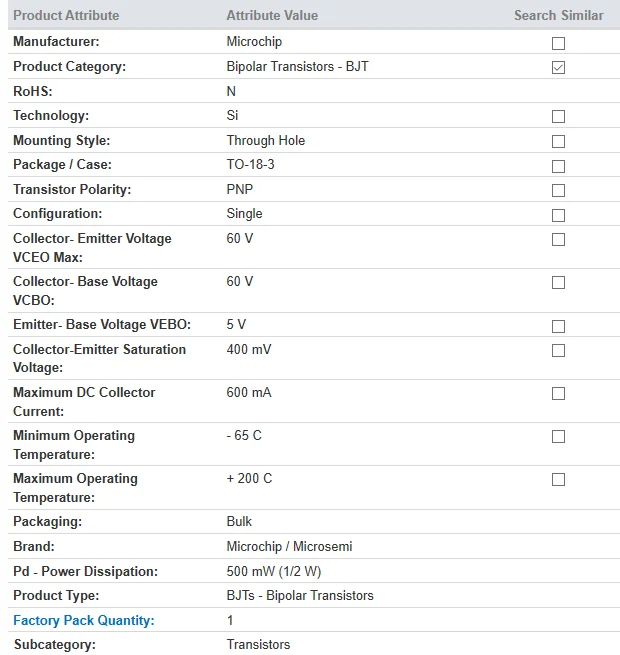Click the Microchip manufacturer value
The height and width of the screenshot is (655, 620).
(x=254, y=41)
